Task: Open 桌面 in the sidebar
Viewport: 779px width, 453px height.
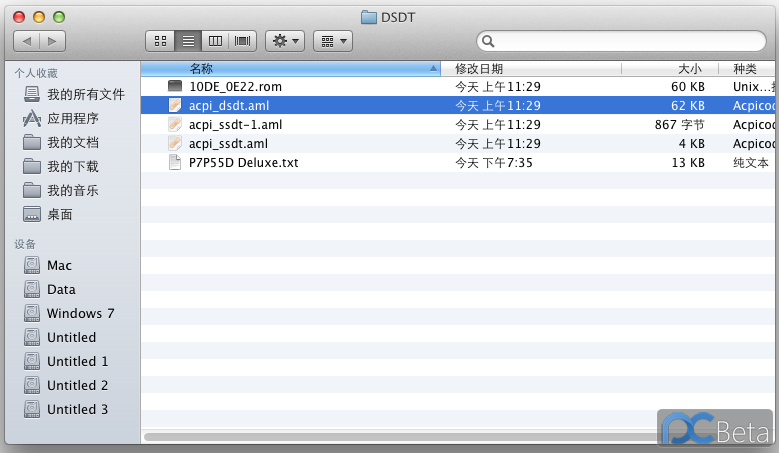Action: [60, 214]
